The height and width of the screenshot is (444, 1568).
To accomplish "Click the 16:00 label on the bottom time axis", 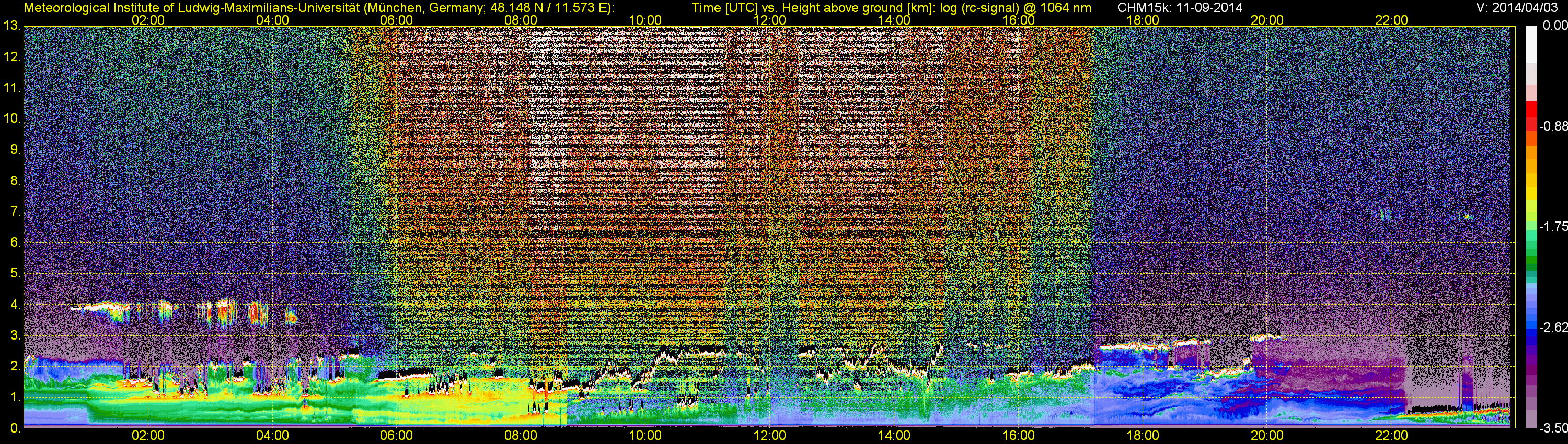I will pyautogui.click(x=1018, y=436).
